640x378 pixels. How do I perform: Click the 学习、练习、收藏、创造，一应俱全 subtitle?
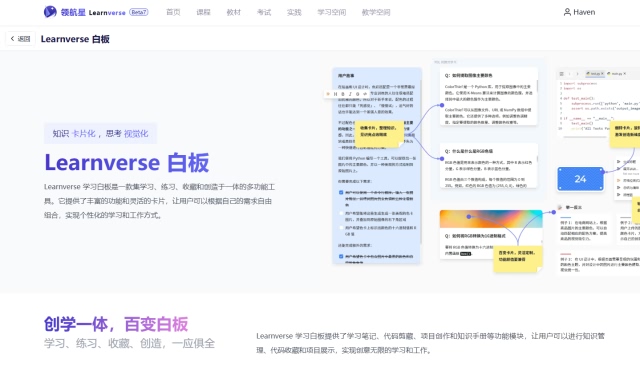(129, 343)
